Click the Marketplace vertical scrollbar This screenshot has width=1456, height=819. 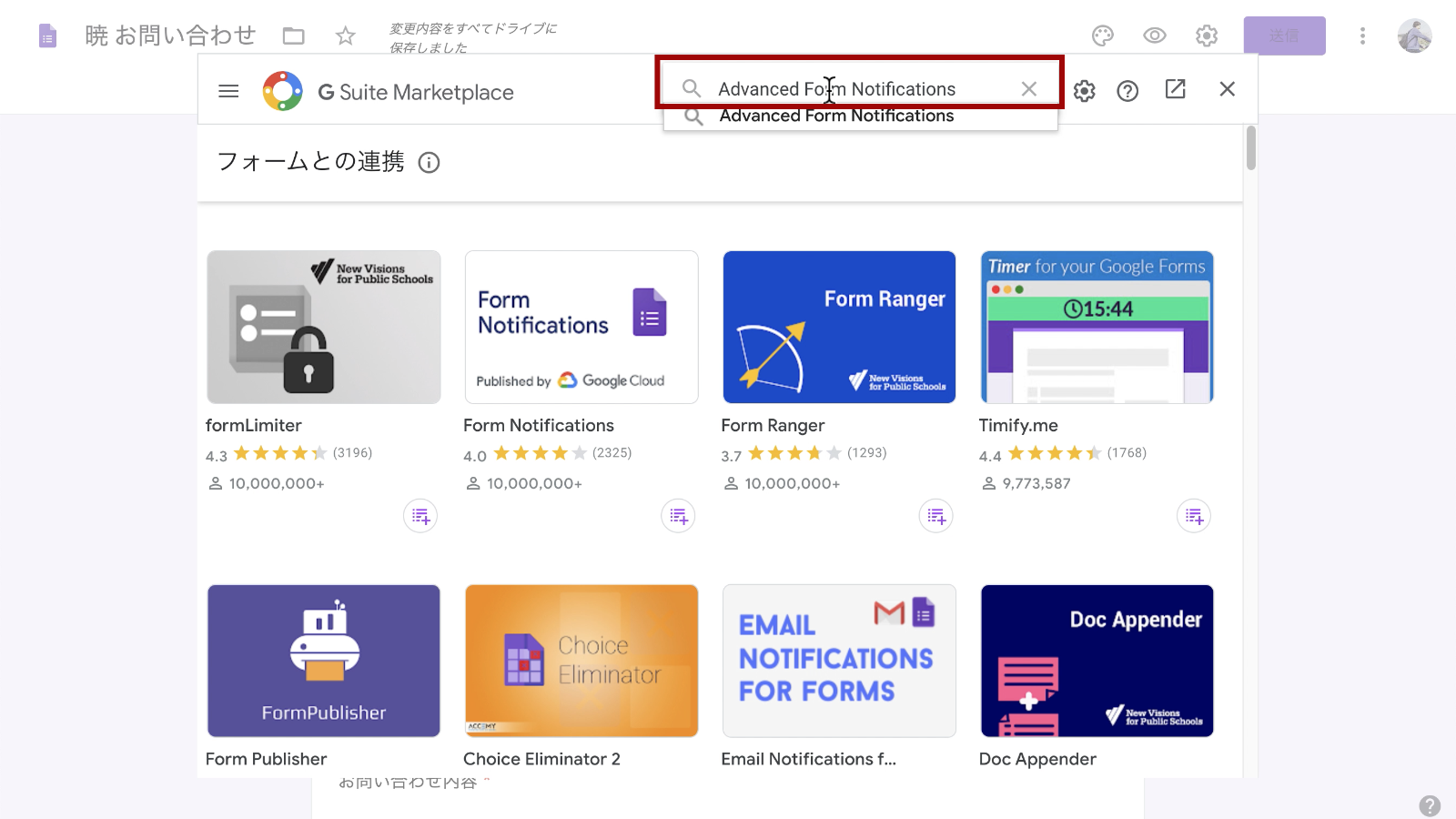pos(1251,147)
